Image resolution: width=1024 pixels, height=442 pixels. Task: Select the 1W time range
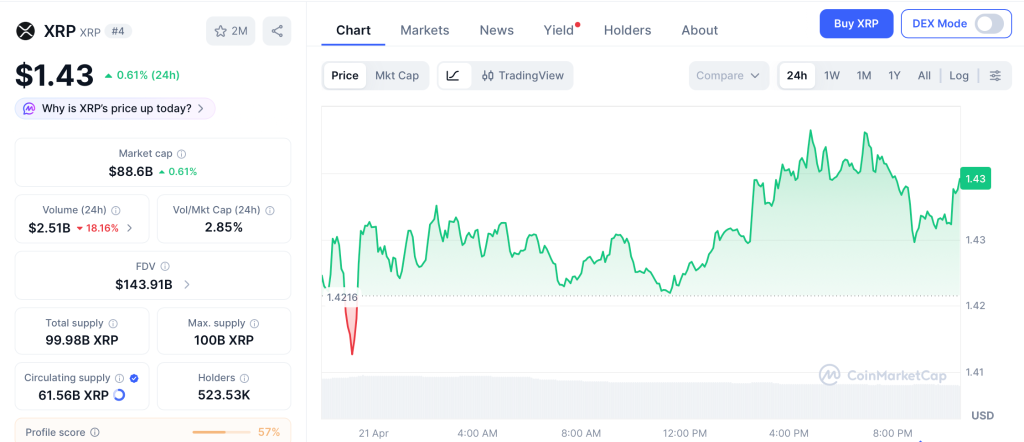(831, 76)
